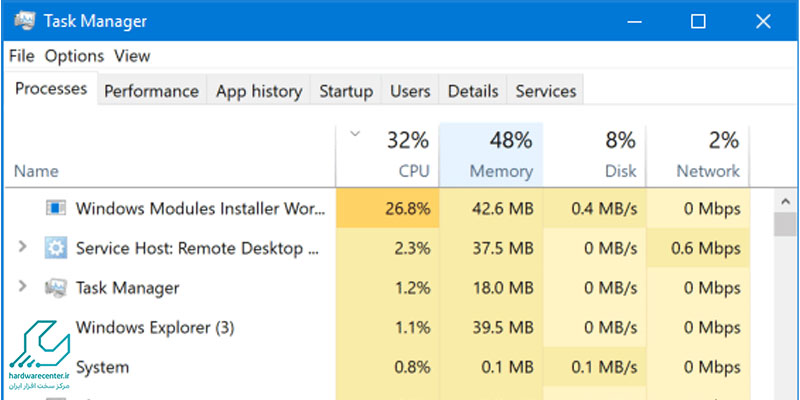This screenshot has height=400, width=800.
Task: Click the 0.1 MB memory value
Action: (508, 367)
